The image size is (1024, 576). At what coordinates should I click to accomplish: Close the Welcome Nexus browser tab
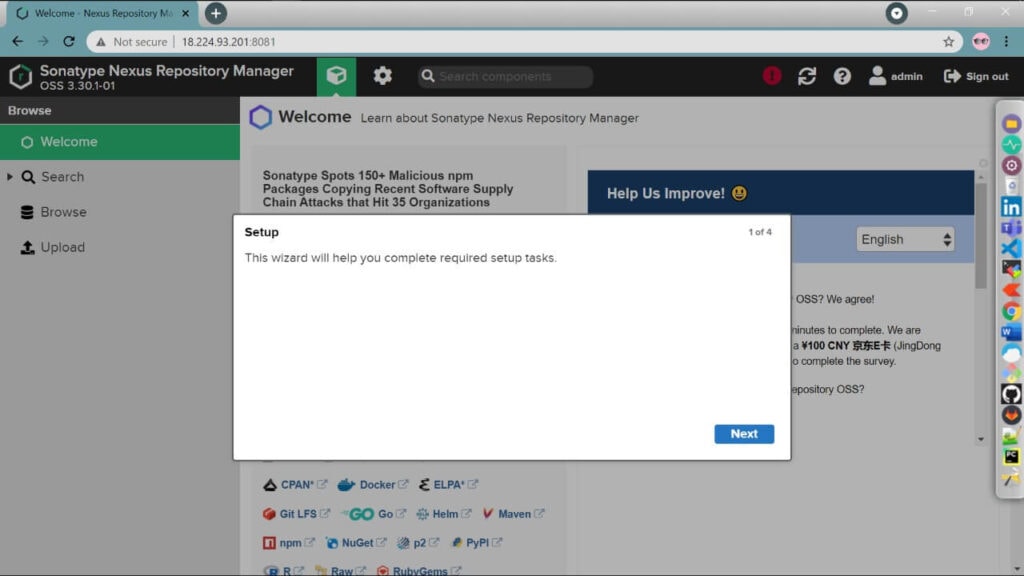coord(185,13)
